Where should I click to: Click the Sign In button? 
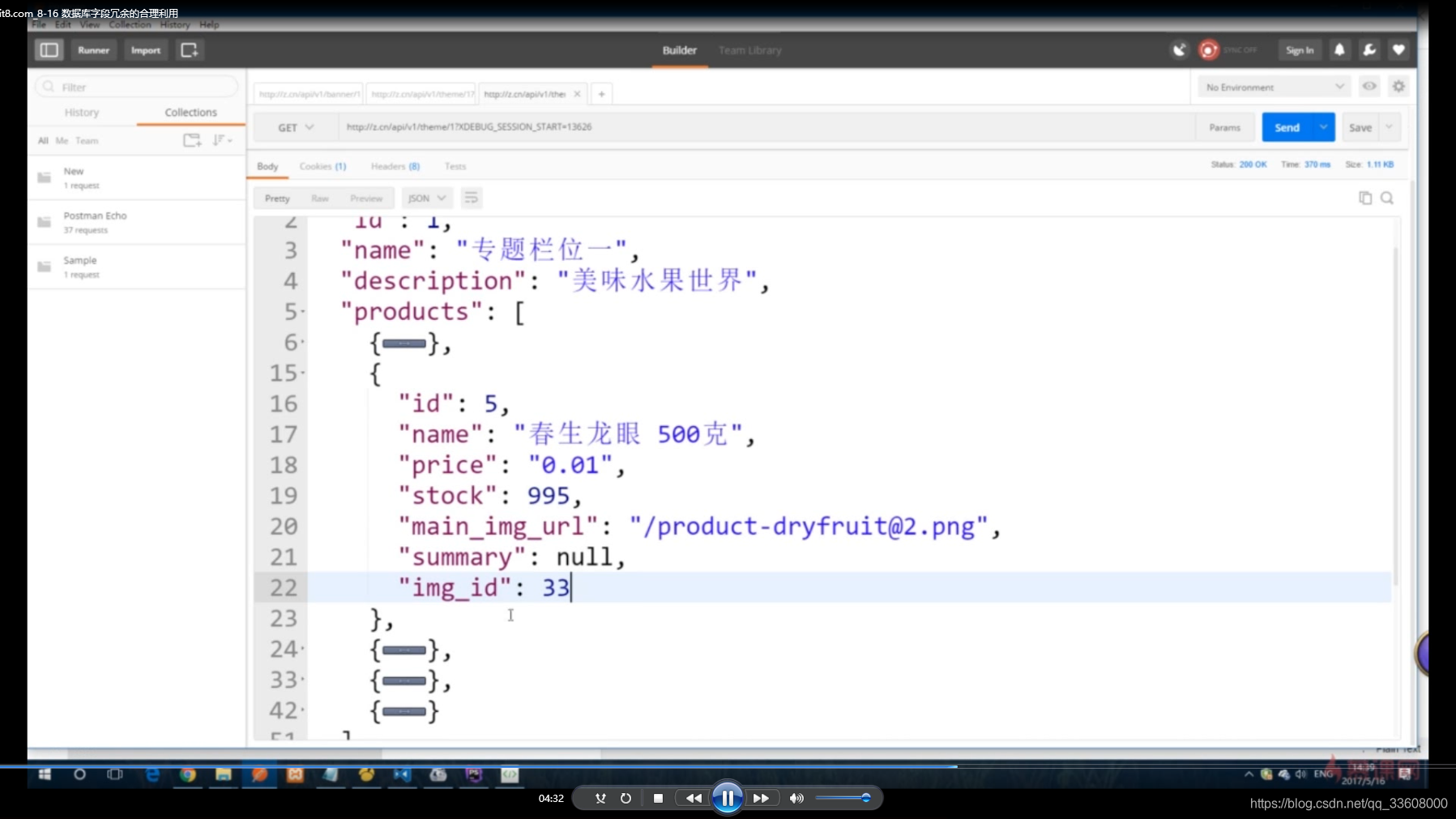pos(1300,50)
